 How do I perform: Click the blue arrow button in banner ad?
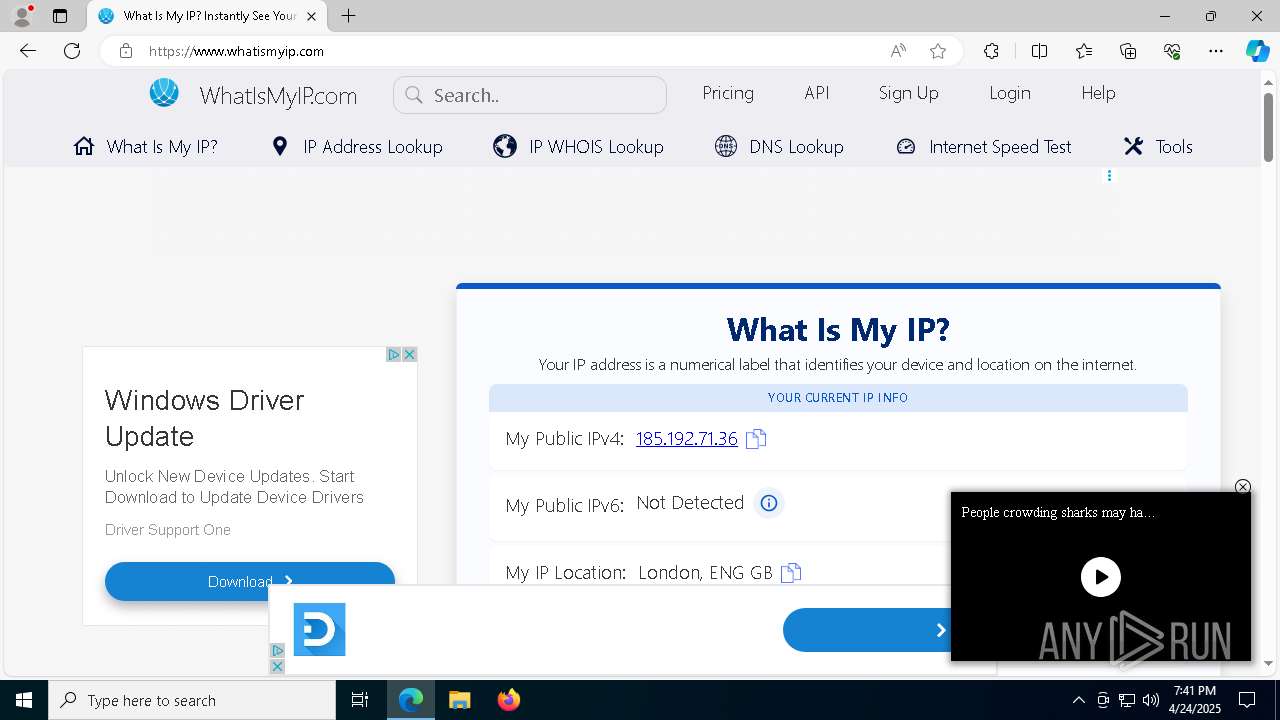tap(866, 630)
